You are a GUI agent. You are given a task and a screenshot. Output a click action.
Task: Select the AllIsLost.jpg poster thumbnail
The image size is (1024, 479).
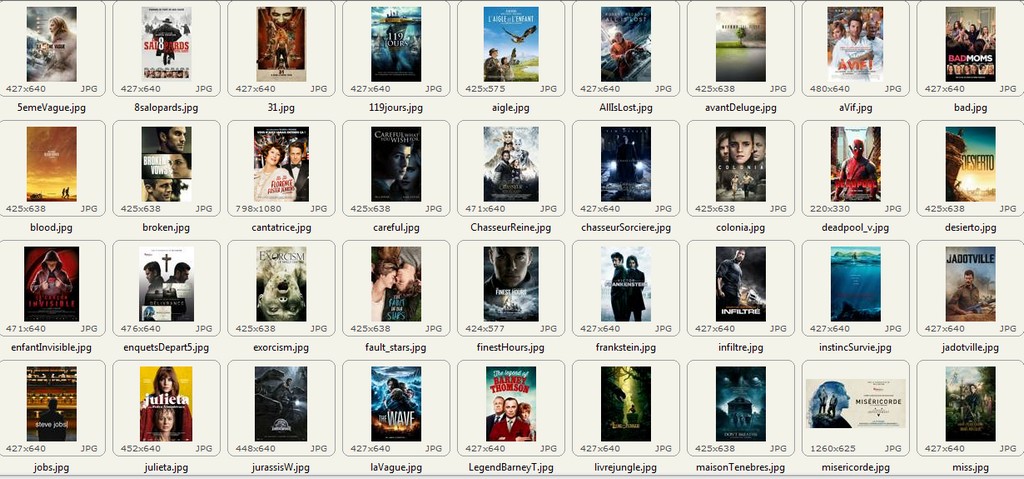pyautogui.click(x=626, y=44)
